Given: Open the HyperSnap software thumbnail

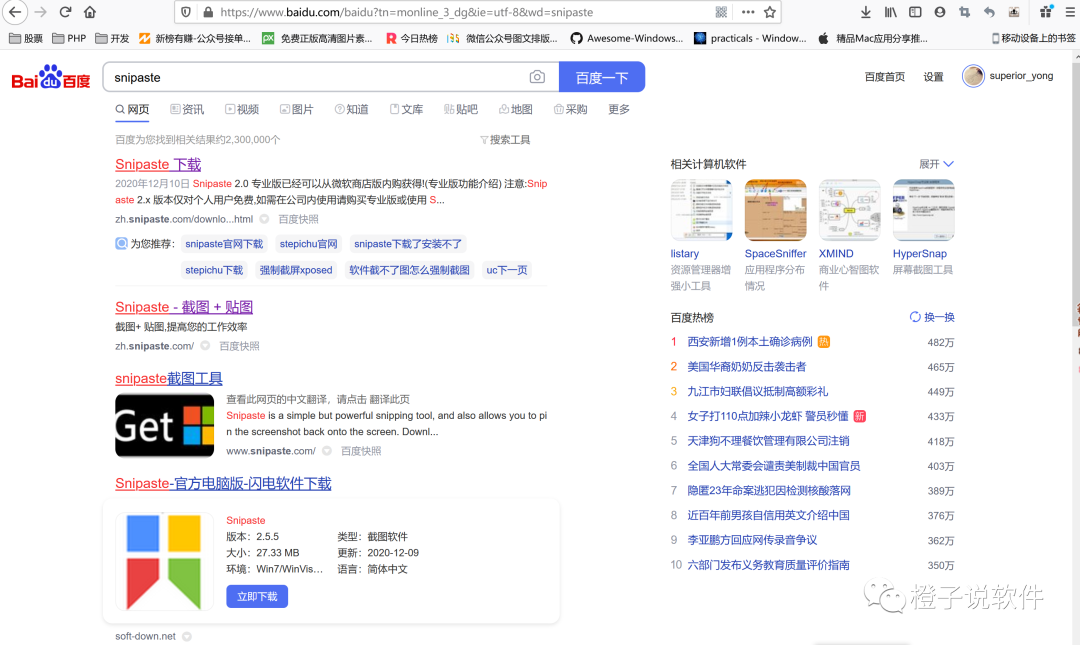Looking at the screenshot, I should click(924, 210).
